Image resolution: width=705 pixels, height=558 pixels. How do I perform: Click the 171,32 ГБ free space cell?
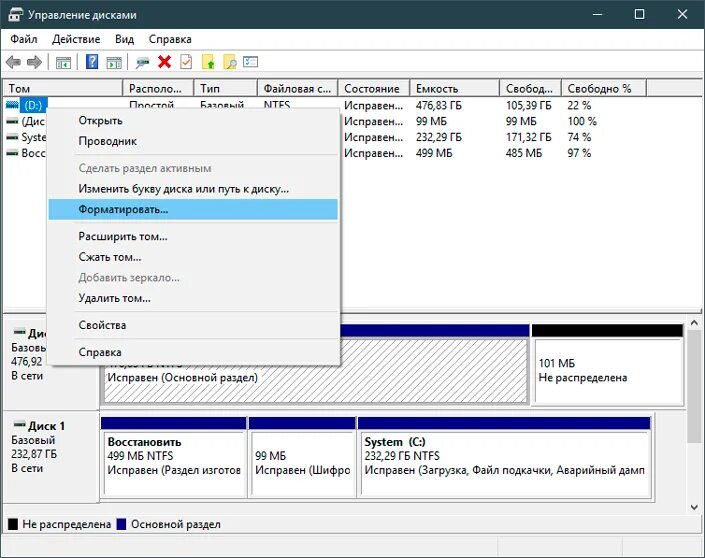coord(529,137)
